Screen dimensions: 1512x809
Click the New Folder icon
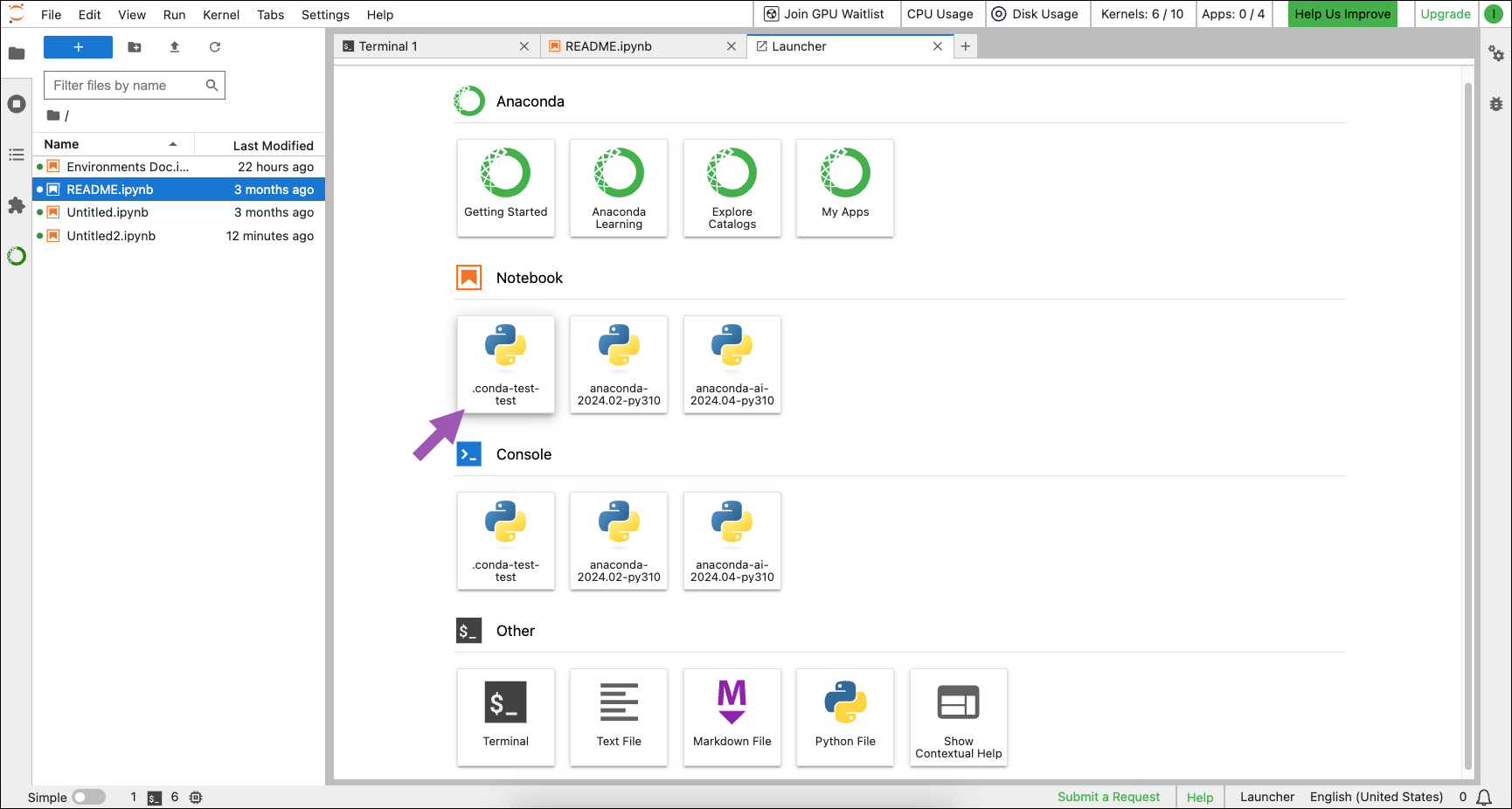135,47
